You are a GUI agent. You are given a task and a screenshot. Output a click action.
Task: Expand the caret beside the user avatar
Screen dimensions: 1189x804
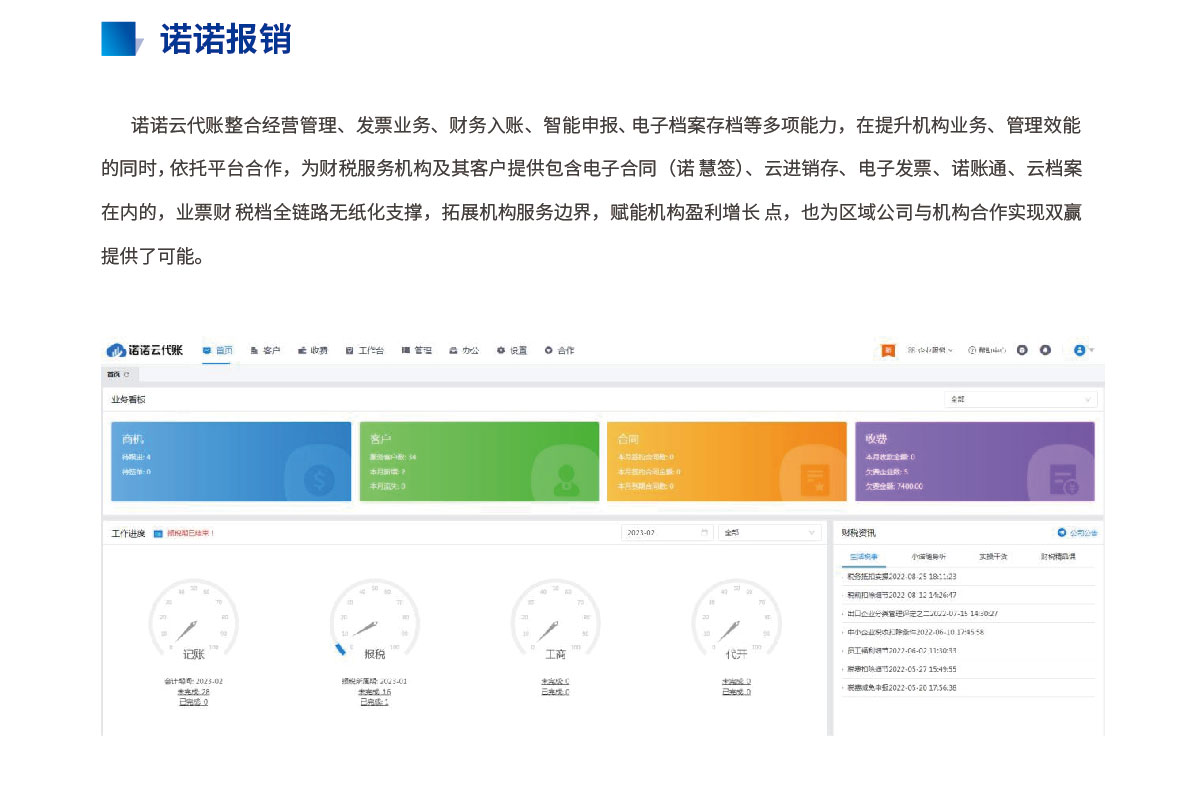click(1092, 351)
